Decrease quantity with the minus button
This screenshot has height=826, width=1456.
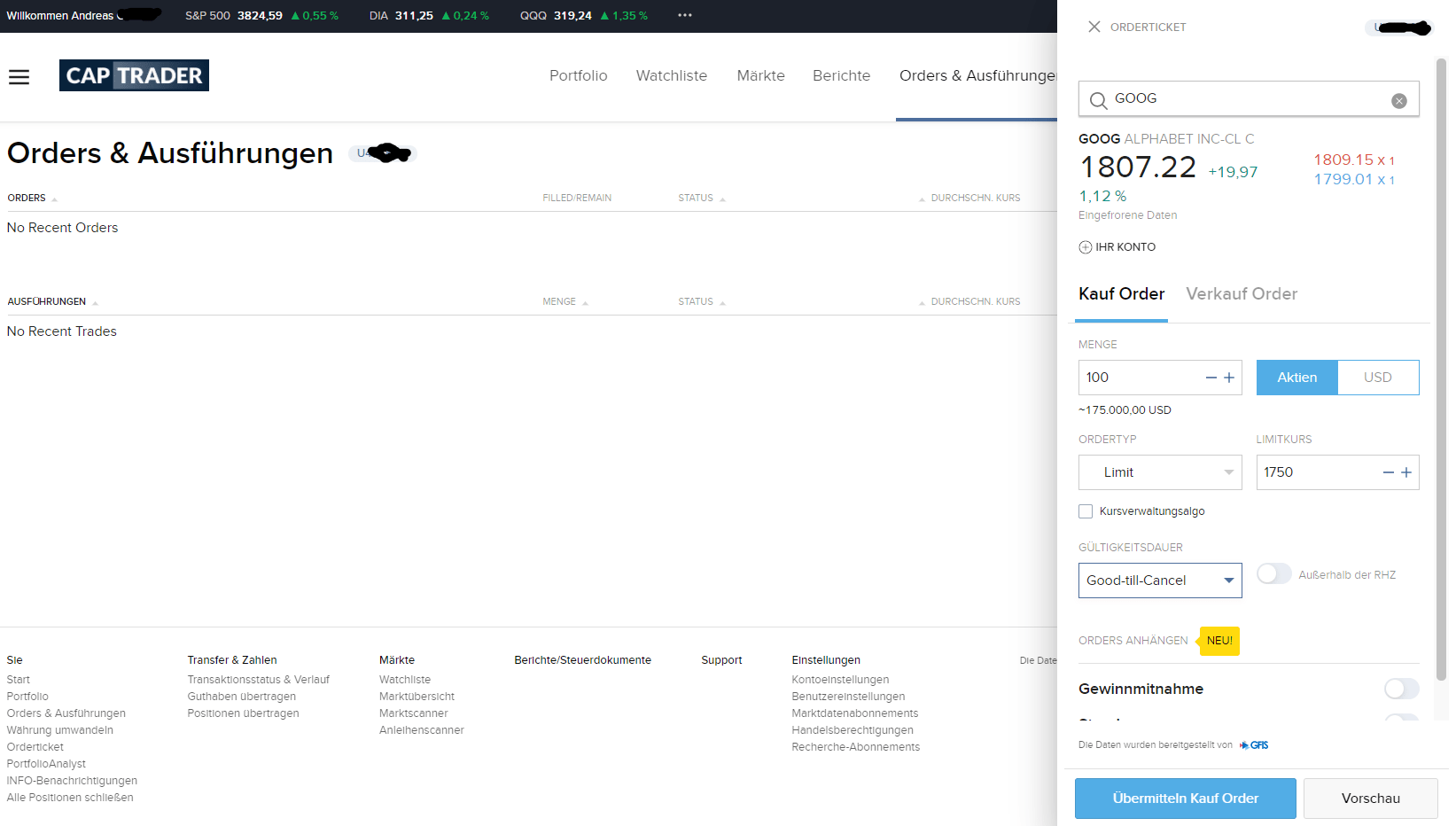[1211, 378]
